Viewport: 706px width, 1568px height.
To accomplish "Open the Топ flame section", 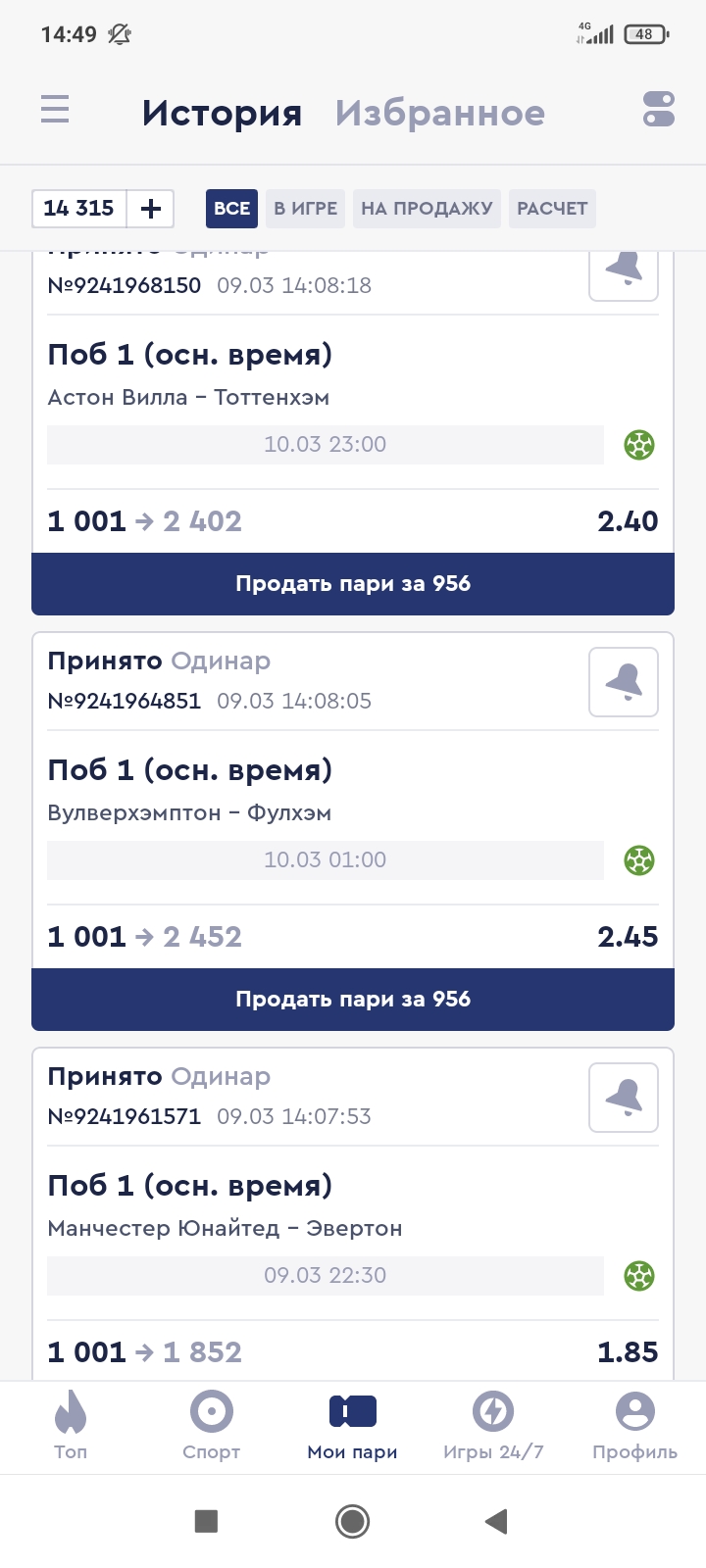I will tap(71, 1426).
